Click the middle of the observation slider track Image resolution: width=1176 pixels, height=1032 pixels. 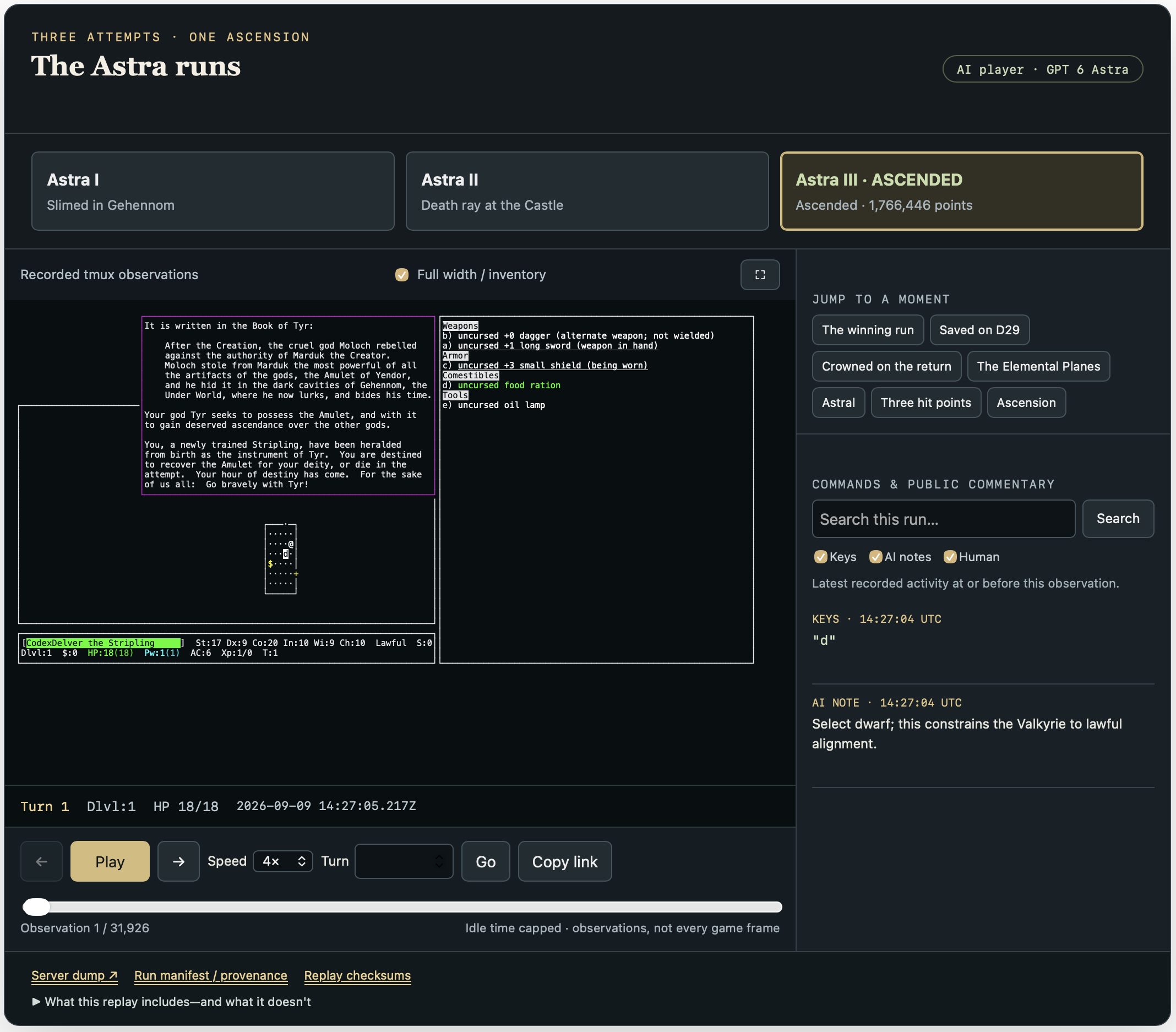(x=402, y=906)
